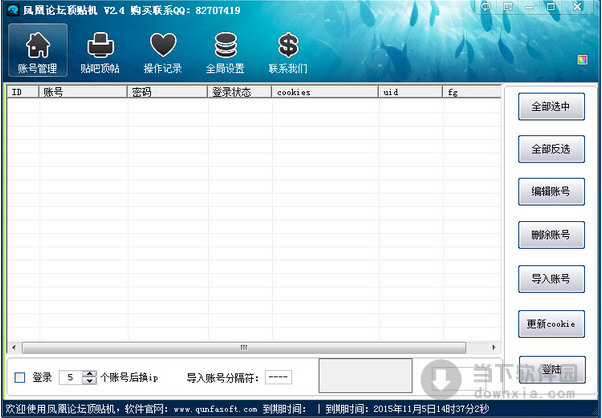Sort by the ID column header
602x418 pixels.
click(23, 92)
